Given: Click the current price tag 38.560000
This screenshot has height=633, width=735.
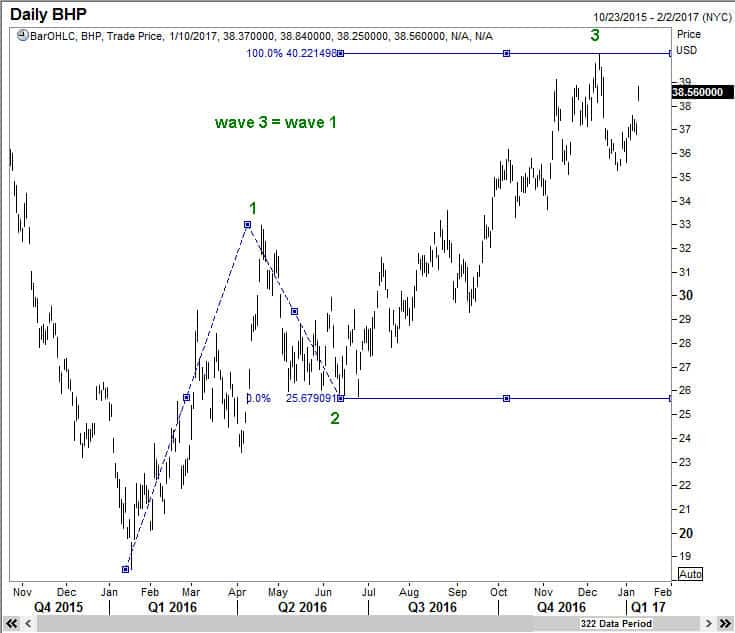Looking at the screenshot, I should (702, 92).
